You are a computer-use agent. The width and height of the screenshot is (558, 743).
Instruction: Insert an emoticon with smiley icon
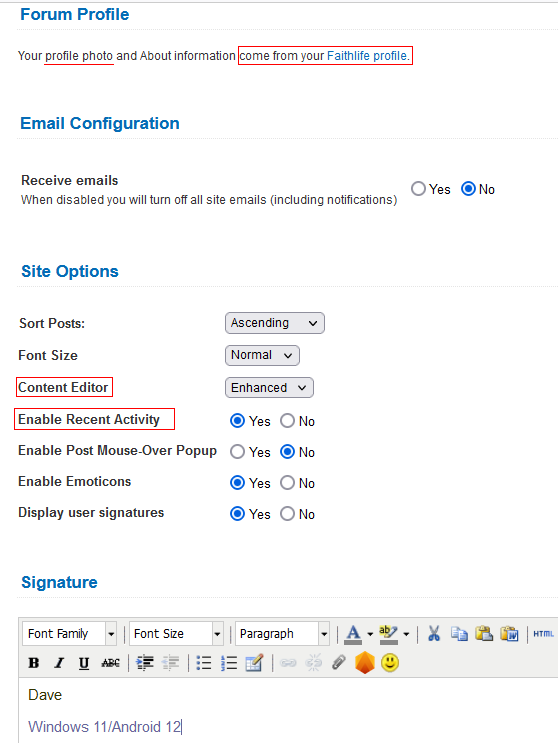(x=390, y=662)
